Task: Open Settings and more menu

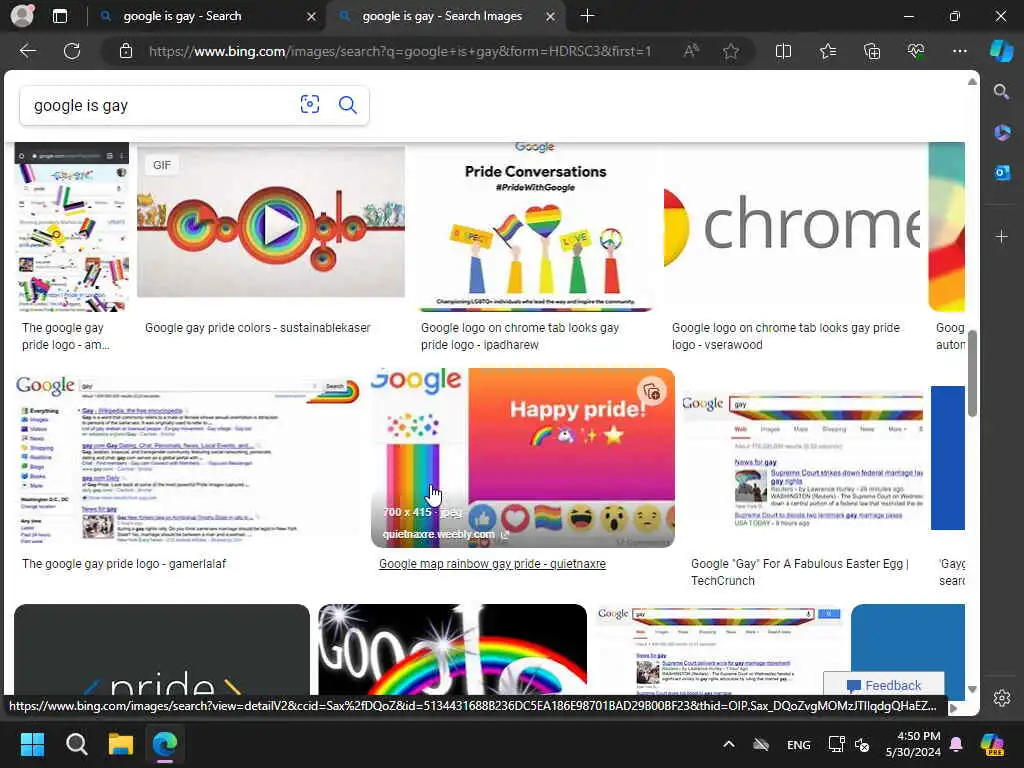Action: (959, 51)
